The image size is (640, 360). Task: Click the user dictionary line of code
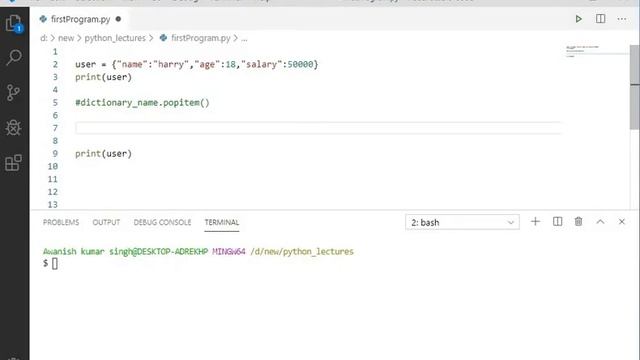[196, 64]
